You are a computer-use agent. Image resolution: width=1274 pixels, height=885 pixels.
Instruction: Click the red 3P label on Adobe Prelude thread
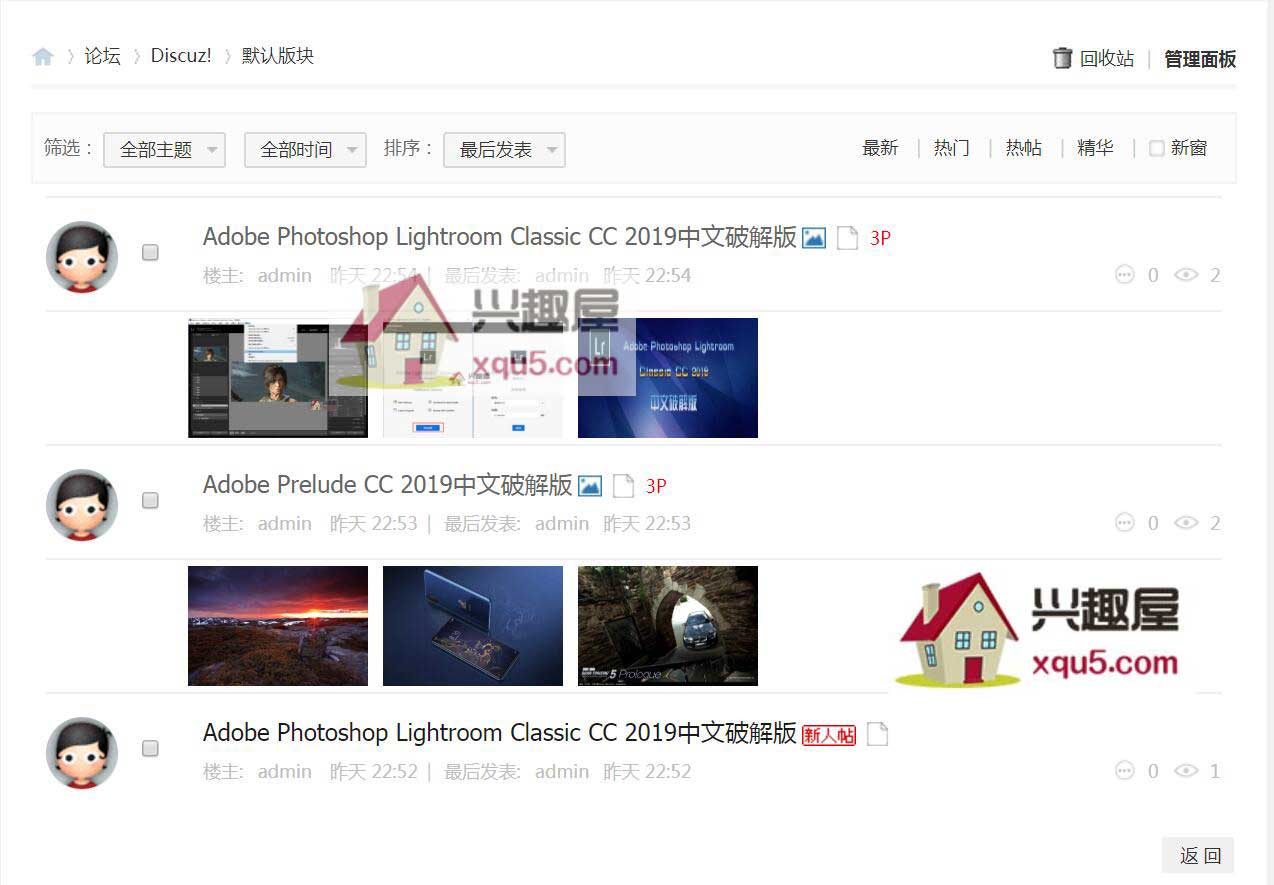[x=656, y=487]
